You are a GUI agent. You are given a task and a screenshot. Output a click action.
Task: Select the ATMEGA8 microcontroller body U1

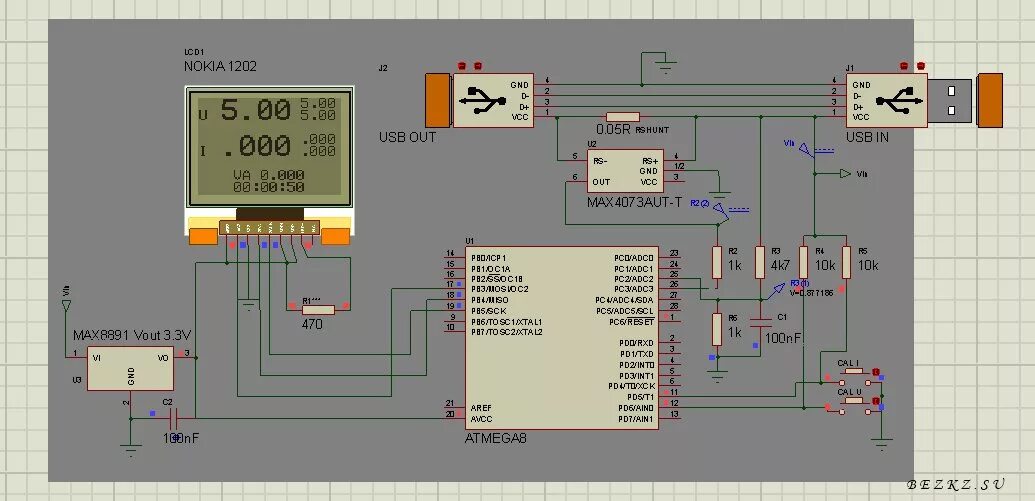tap(562, 338)
